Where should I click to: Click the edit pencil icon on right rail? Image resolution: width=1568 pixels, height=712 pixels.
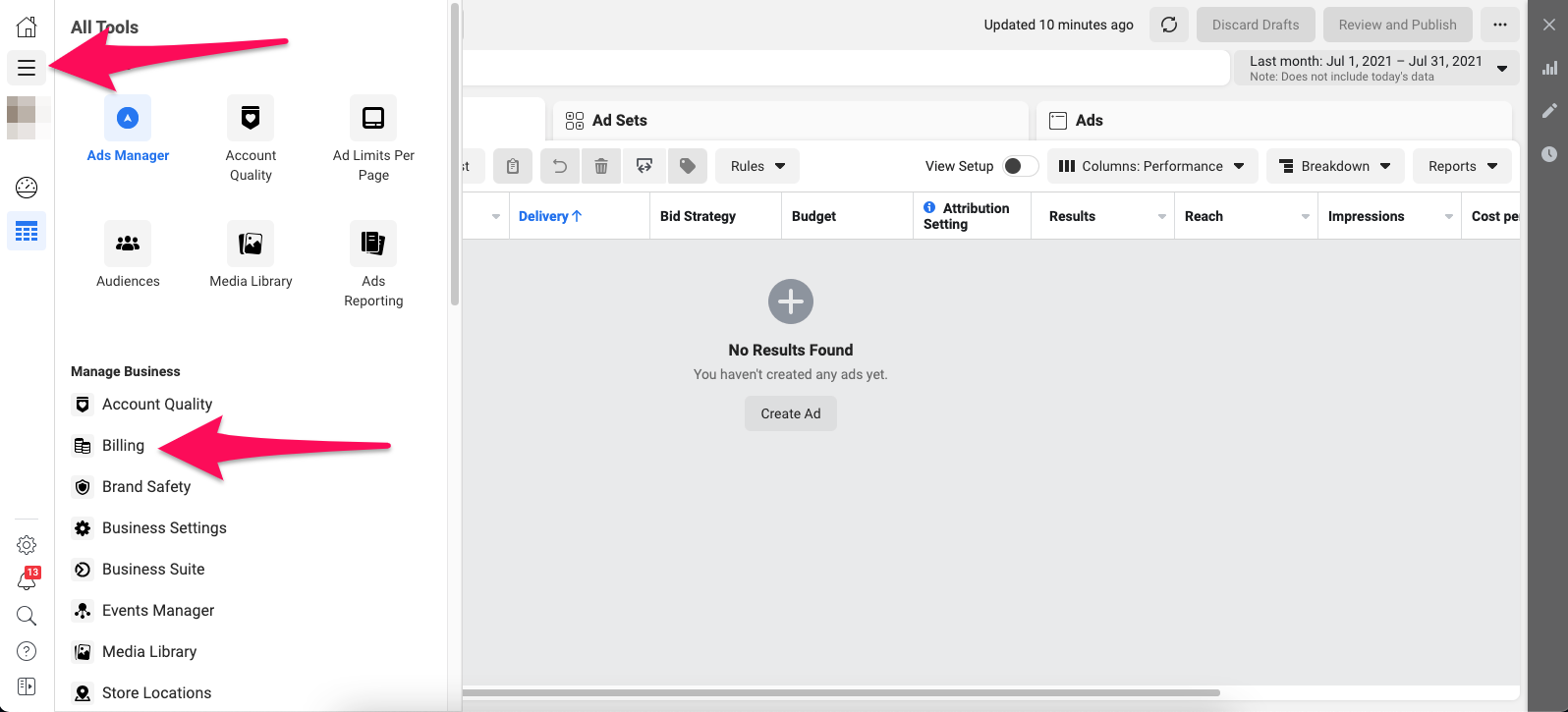pos(1549,111)
